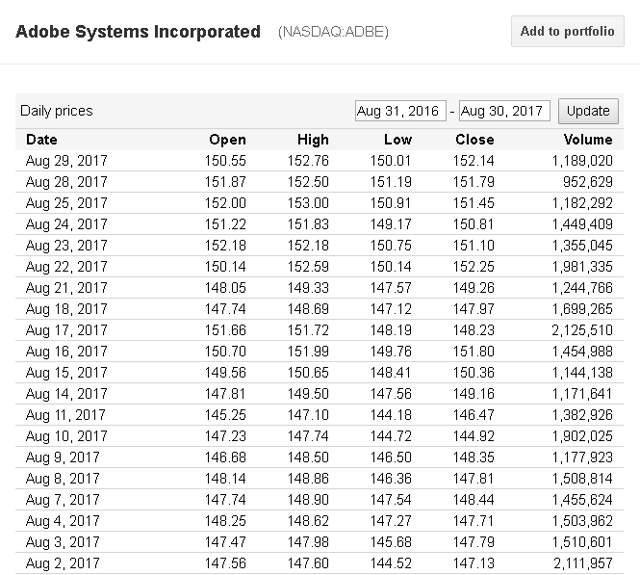Select the Aug 4, 2017 date cell
Image resolution: width=640 pixels, height=575 pixels.
(x=62, y=521)
